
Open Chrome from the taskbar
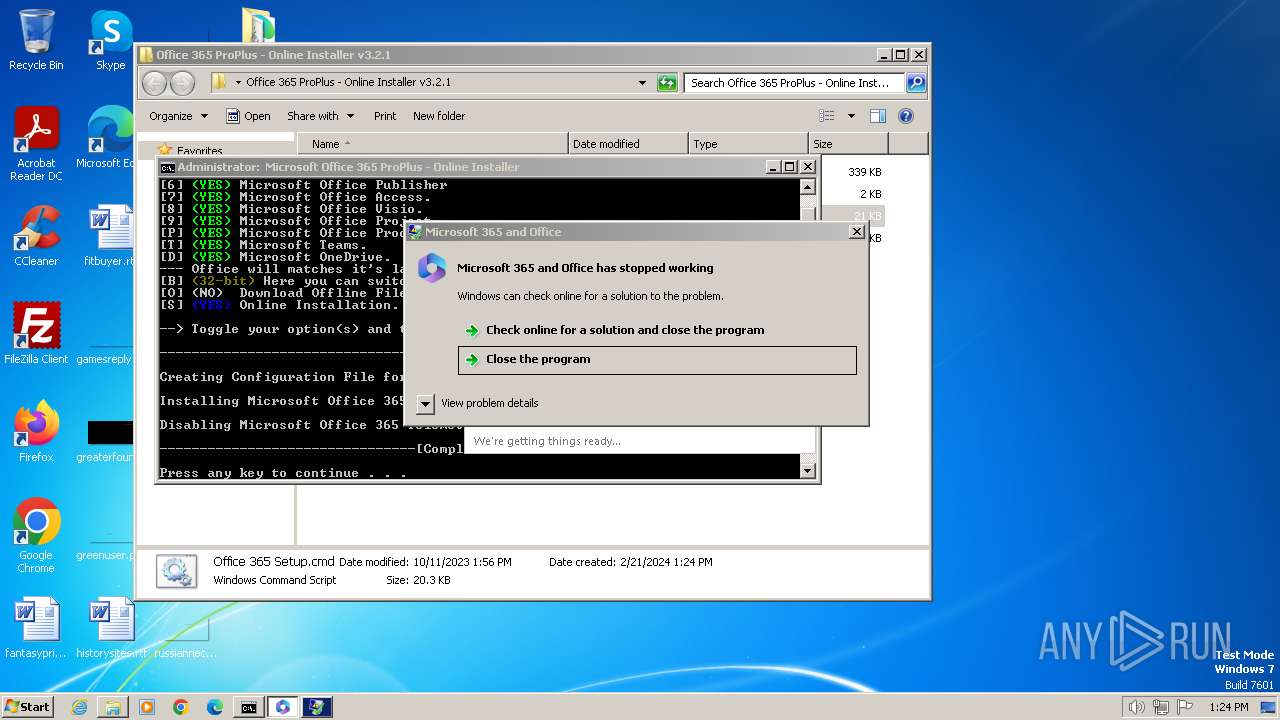click(181, 707)
